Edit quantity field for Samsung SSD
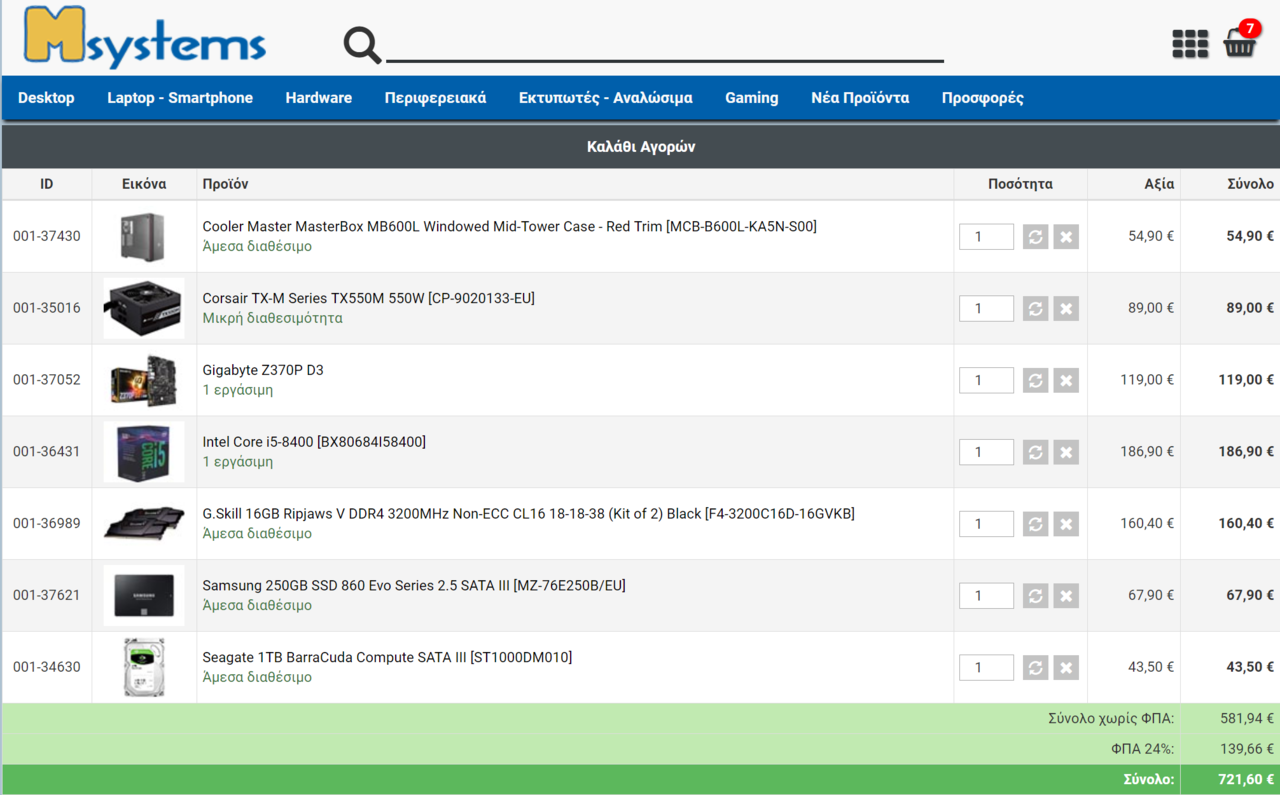 pyautogui.click(x=986, y=596)
